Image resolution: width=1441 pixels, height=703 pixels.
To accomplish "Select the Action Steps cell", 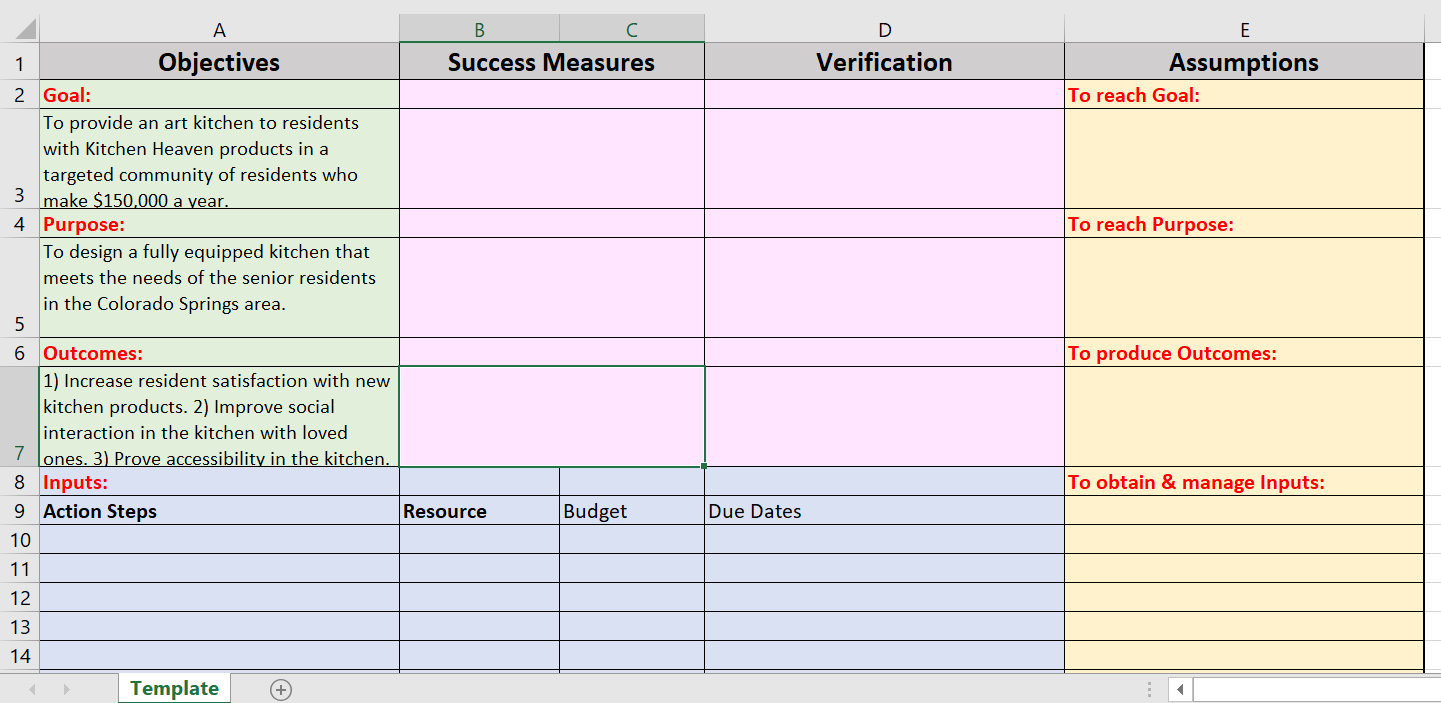I will tap(219, 511).
